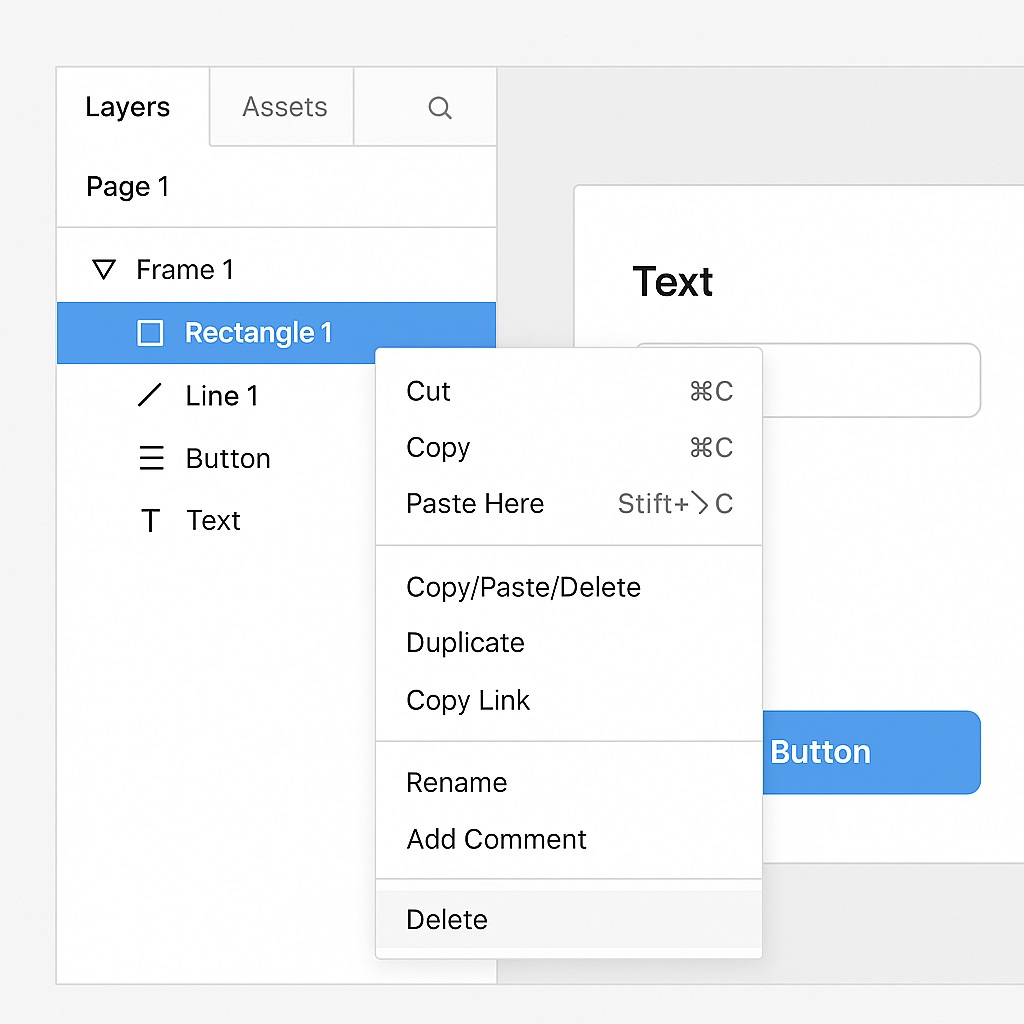Choose Copy from the context menu

[x=438, y=447]
